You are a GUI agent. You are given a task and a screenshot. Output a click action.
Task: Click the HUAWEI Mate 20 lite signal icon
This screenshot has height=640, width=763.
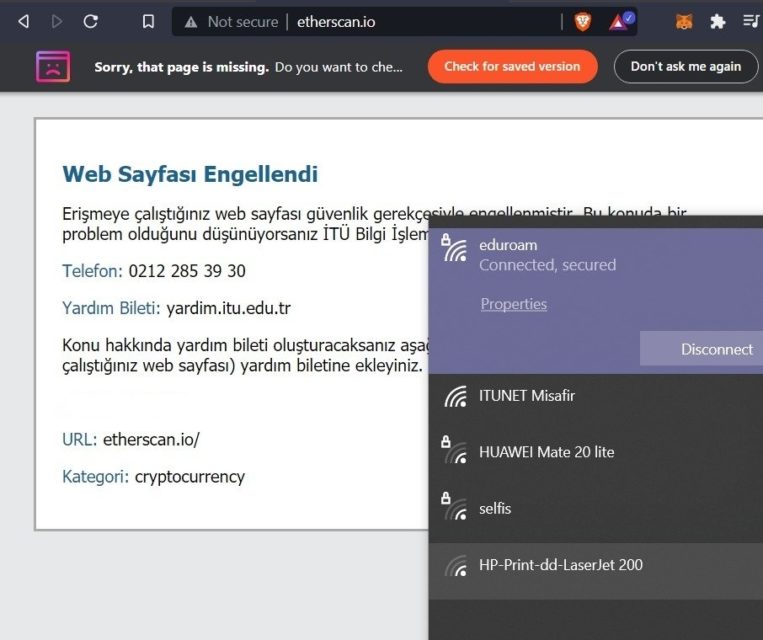[454, 450]
